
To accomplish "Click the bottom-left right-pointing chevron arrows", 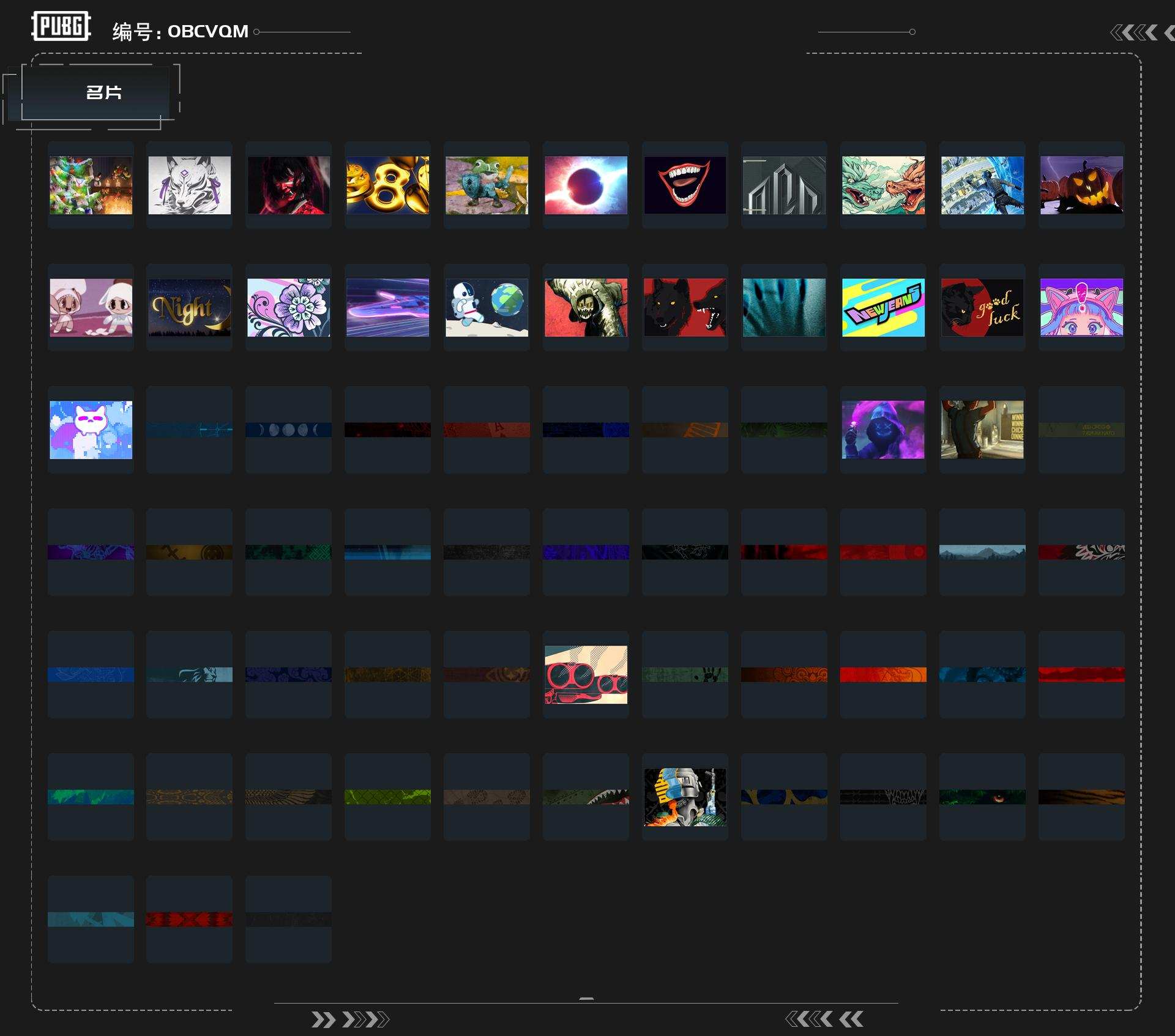I will click(350, 1019).
